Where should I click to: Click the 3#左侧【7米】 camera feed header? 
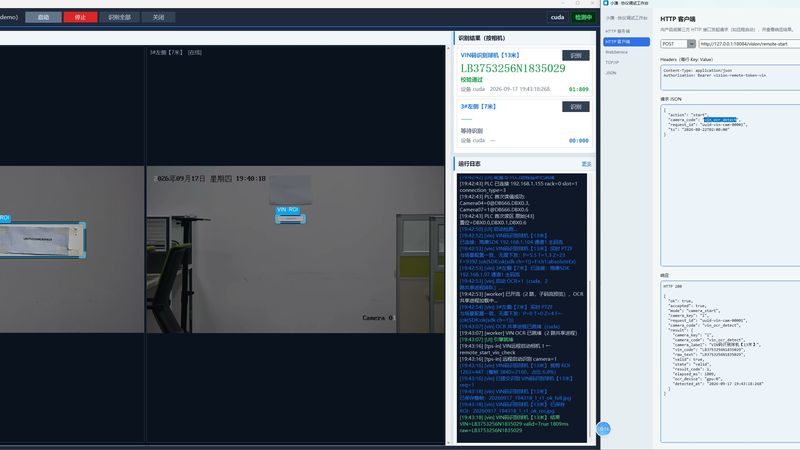[176, 53]
